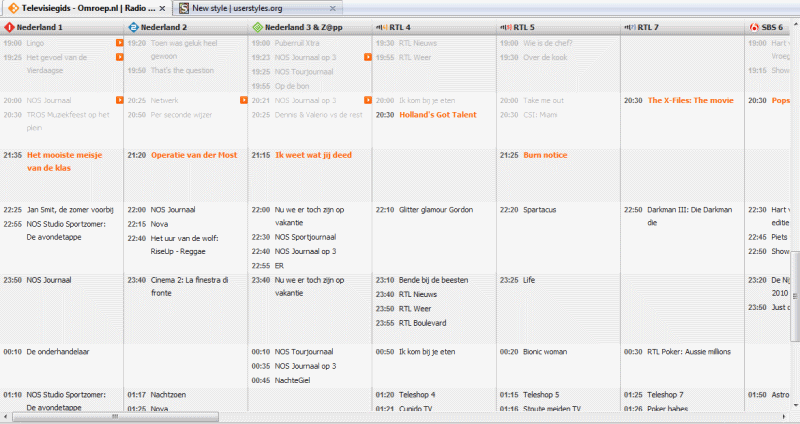The image size is (800, 424).
Task: Play NOS Journaal op 3 at 20:21 icon
Action: tap(368, 100)
